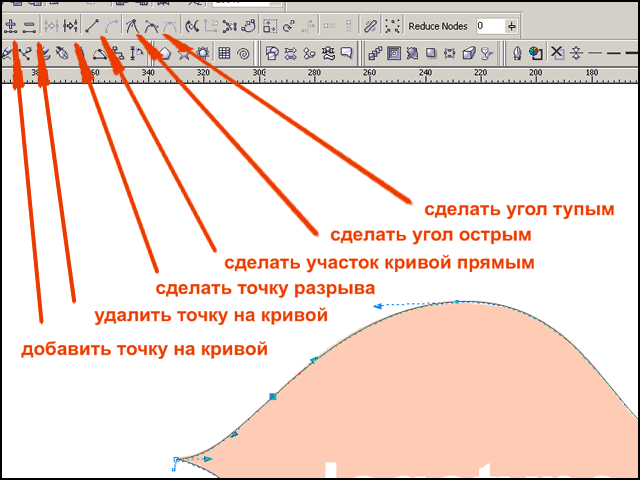Viewport: 640px width, 480px height.
Task: Click the grayed Join Two Nodes icon
Action: coord(51,27)
